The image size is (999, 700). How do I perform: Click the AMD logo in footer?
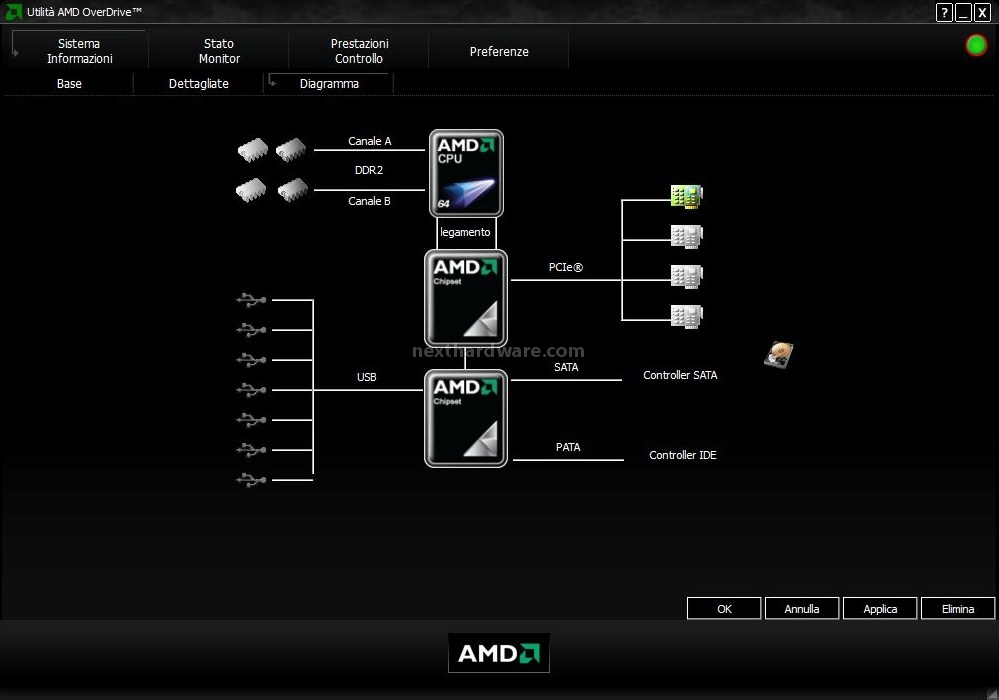click(499, 653)
